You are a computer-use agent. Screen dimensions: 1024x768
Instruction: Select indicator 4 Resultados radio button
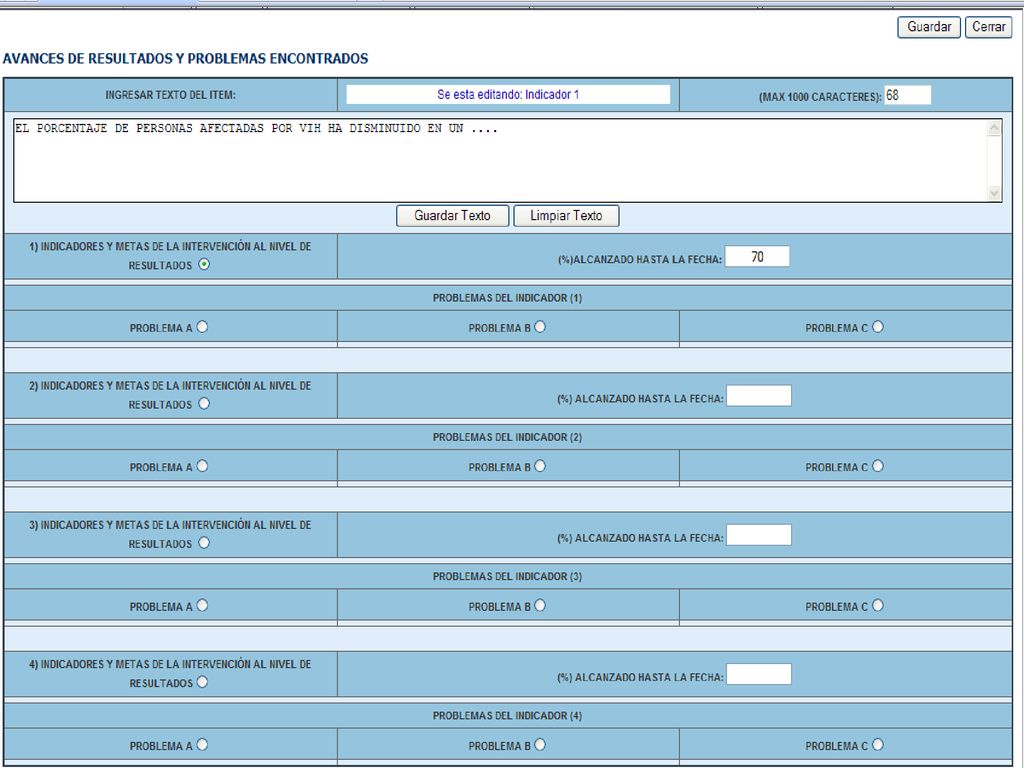(x=202, y=682)
